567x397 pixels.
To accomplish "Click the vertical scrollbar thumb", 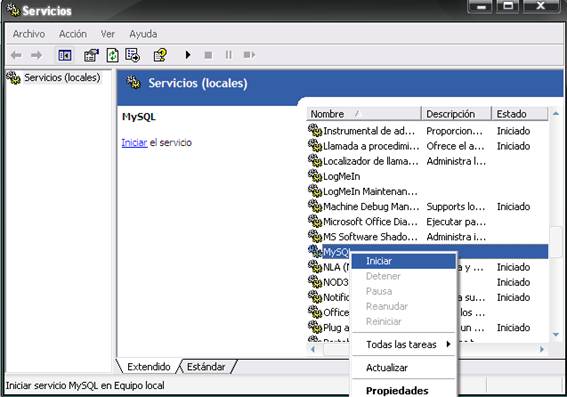I will coord(556,241).
